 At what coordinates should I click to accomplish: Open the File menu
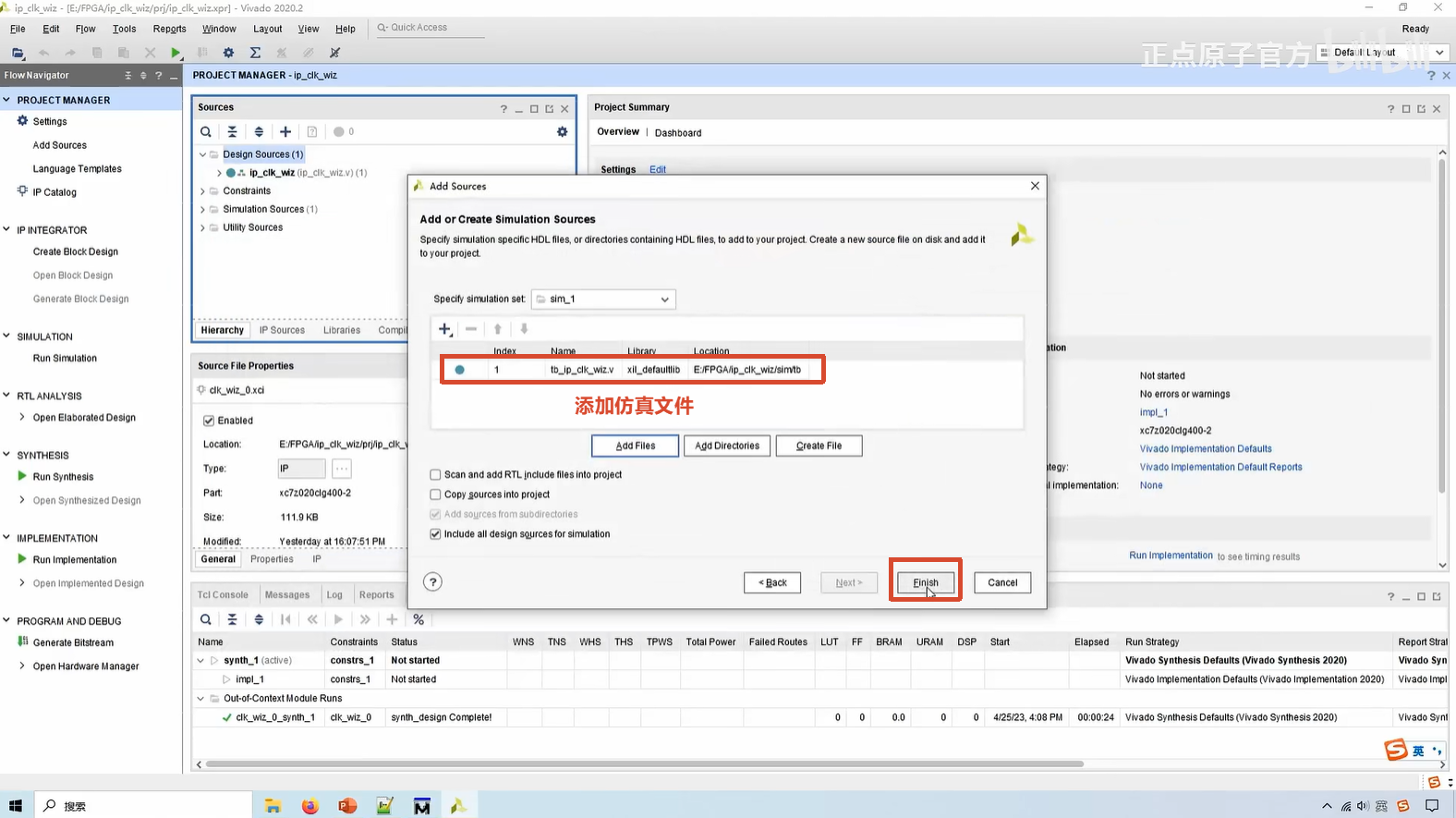18,29
